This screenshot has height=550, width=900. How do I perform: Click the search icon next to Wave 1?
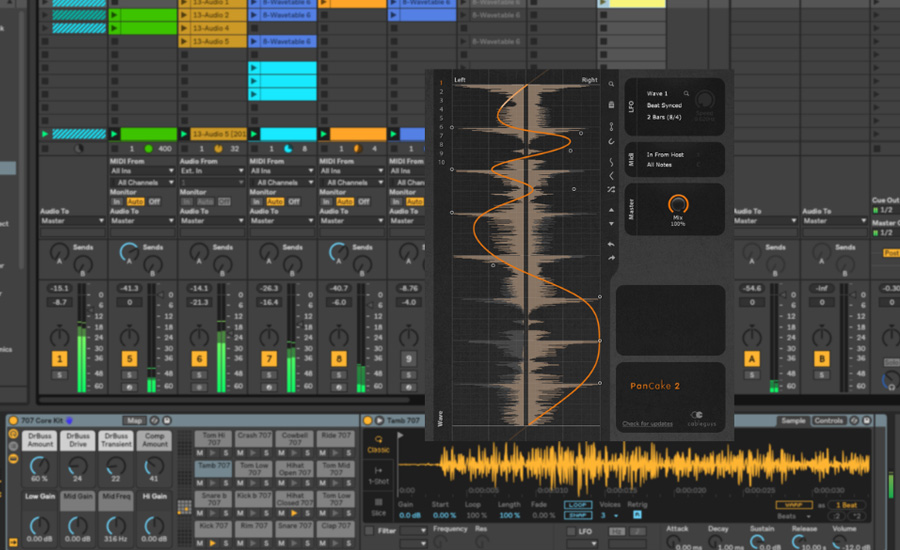point(686,93)
